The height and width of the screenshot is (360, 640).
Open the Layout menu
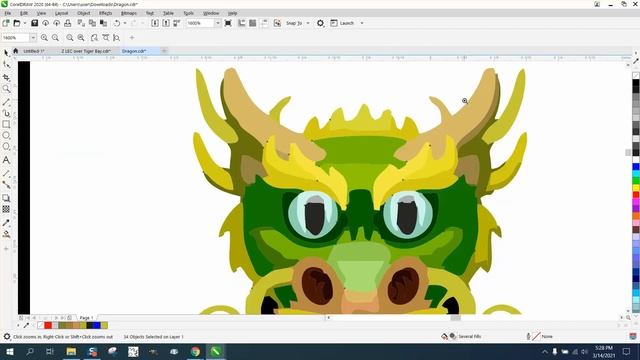61,13
